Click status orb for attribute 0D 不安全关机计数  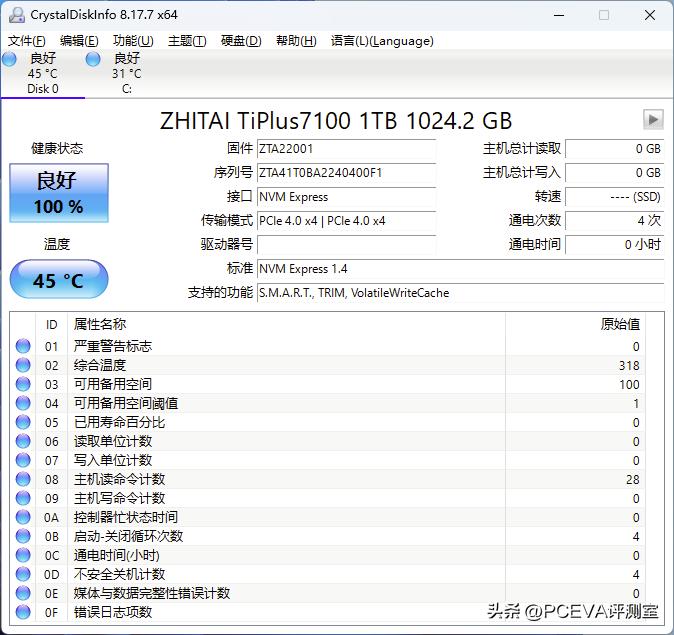point(23,574)
